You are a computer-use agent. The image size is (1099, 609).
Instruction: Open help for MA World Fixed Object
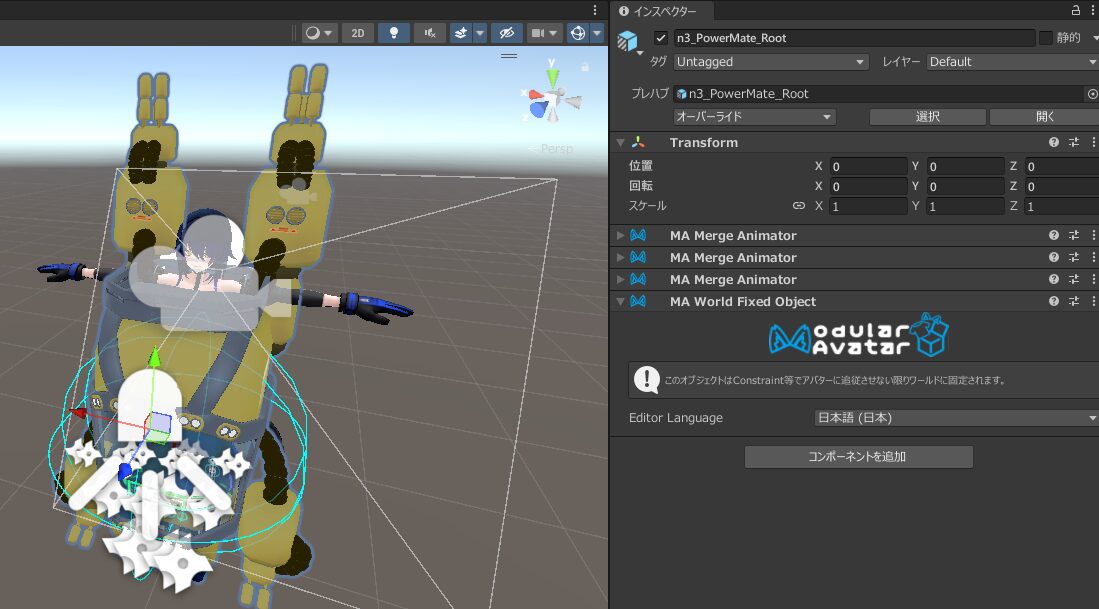[x=1054, y=302]
